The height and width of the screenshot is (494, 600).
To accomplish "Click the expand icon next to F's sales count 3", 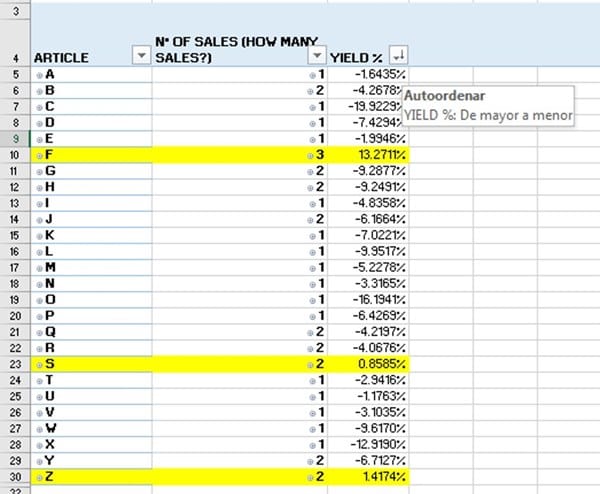I will [x=312, y=156].
